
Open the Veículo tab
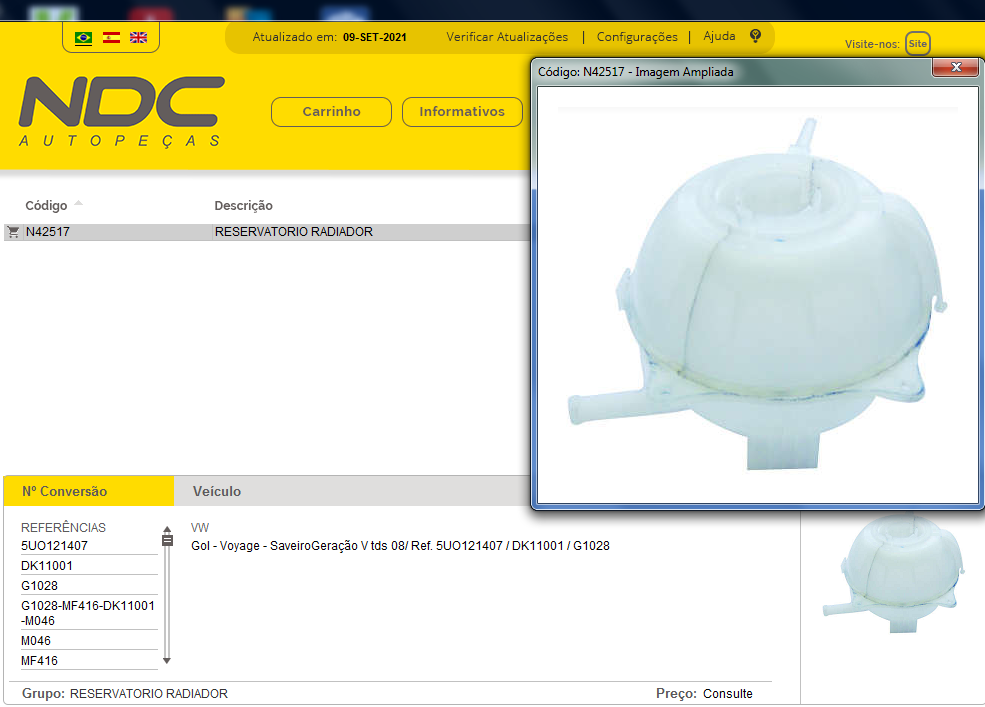point(216,491)
